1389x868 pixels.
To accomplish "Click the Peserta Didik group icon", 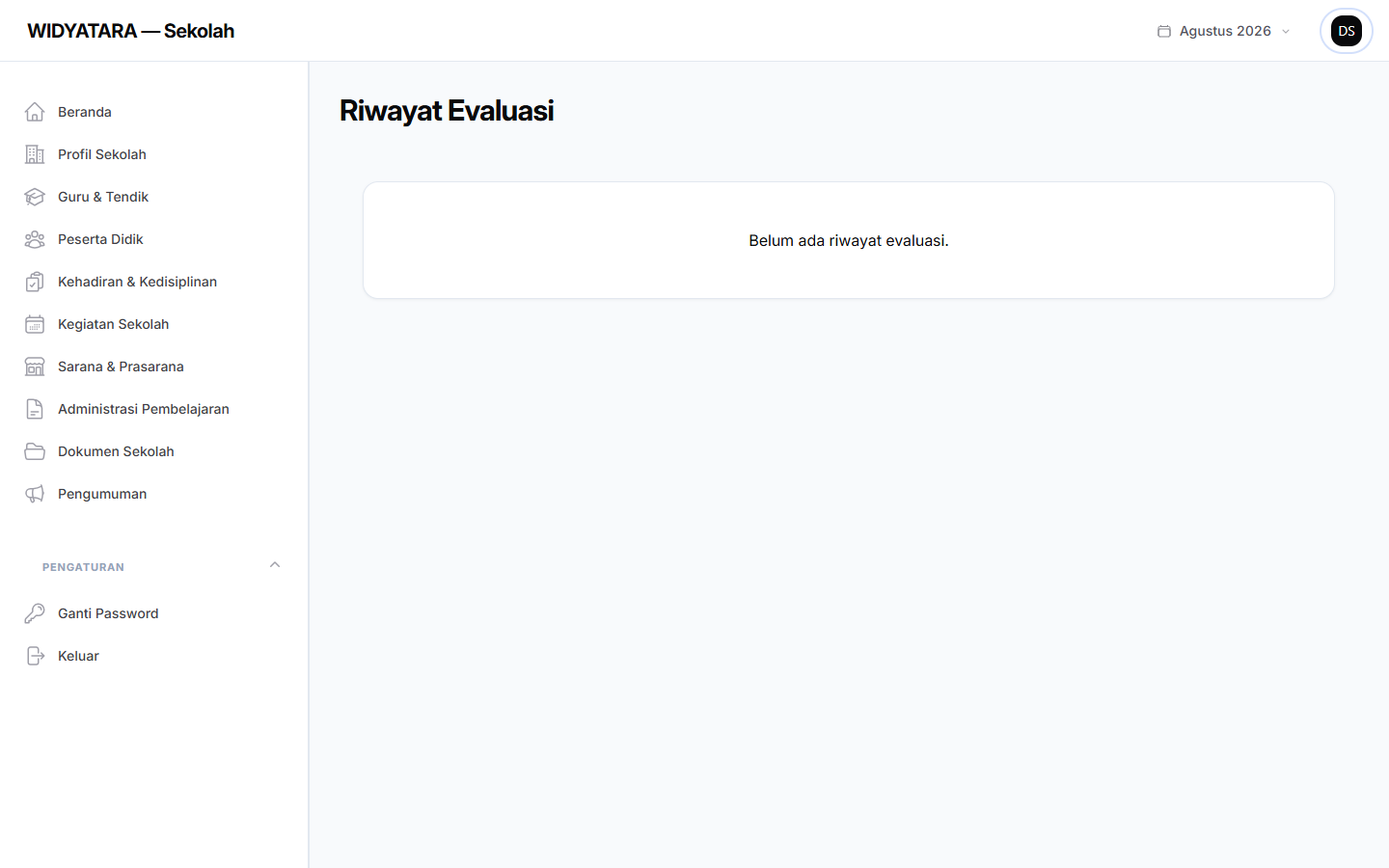I will click(35, 239).
